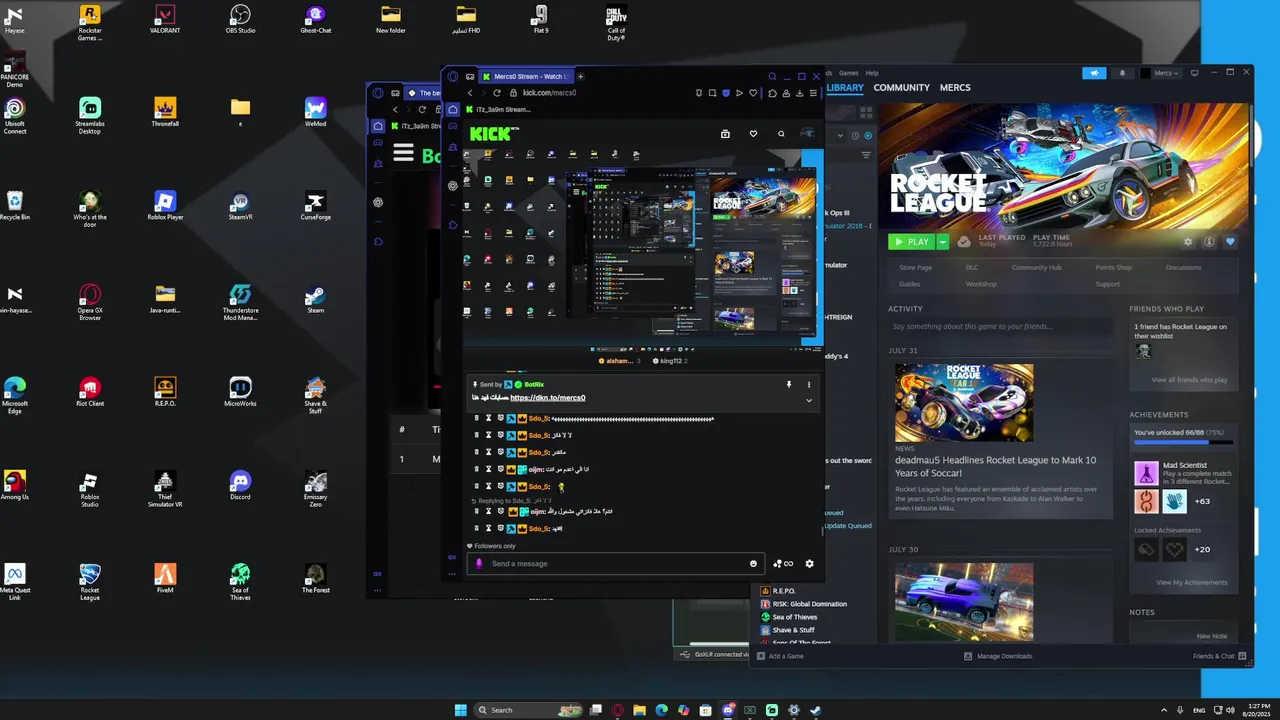Click New Note in Steam notes
Viewport: 1280px width, 720px height.
point(1212,636)
